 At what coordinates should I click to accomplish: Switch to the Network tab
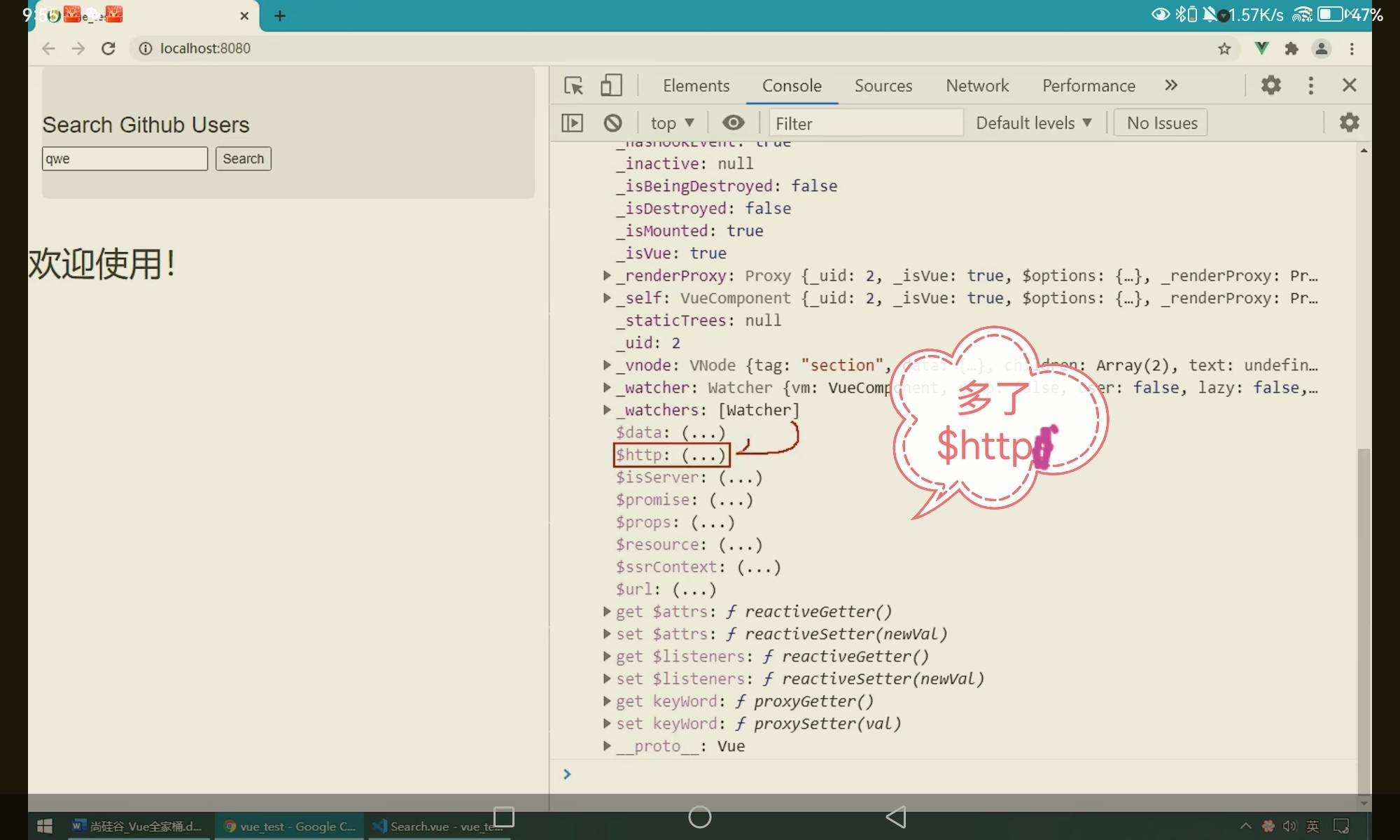pyautogui.click(x=977, y=85)
